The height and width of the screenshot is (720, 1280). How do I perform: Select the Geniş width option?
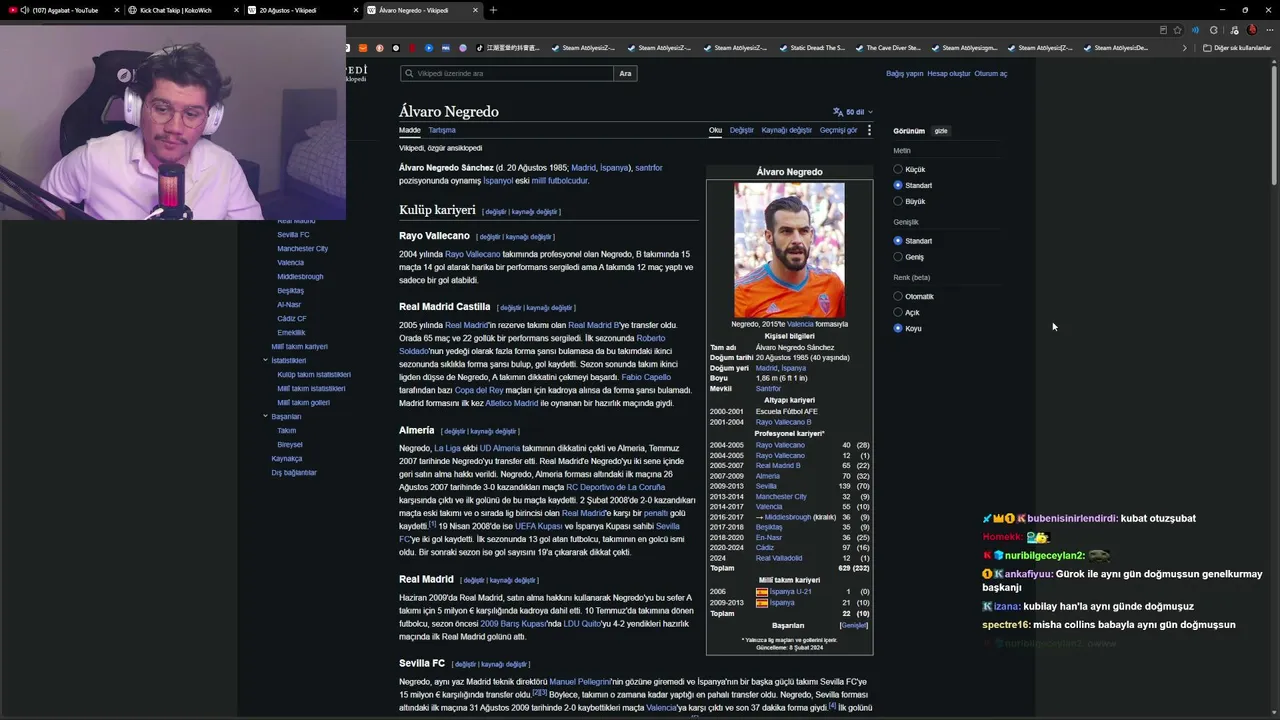(898, 257)
